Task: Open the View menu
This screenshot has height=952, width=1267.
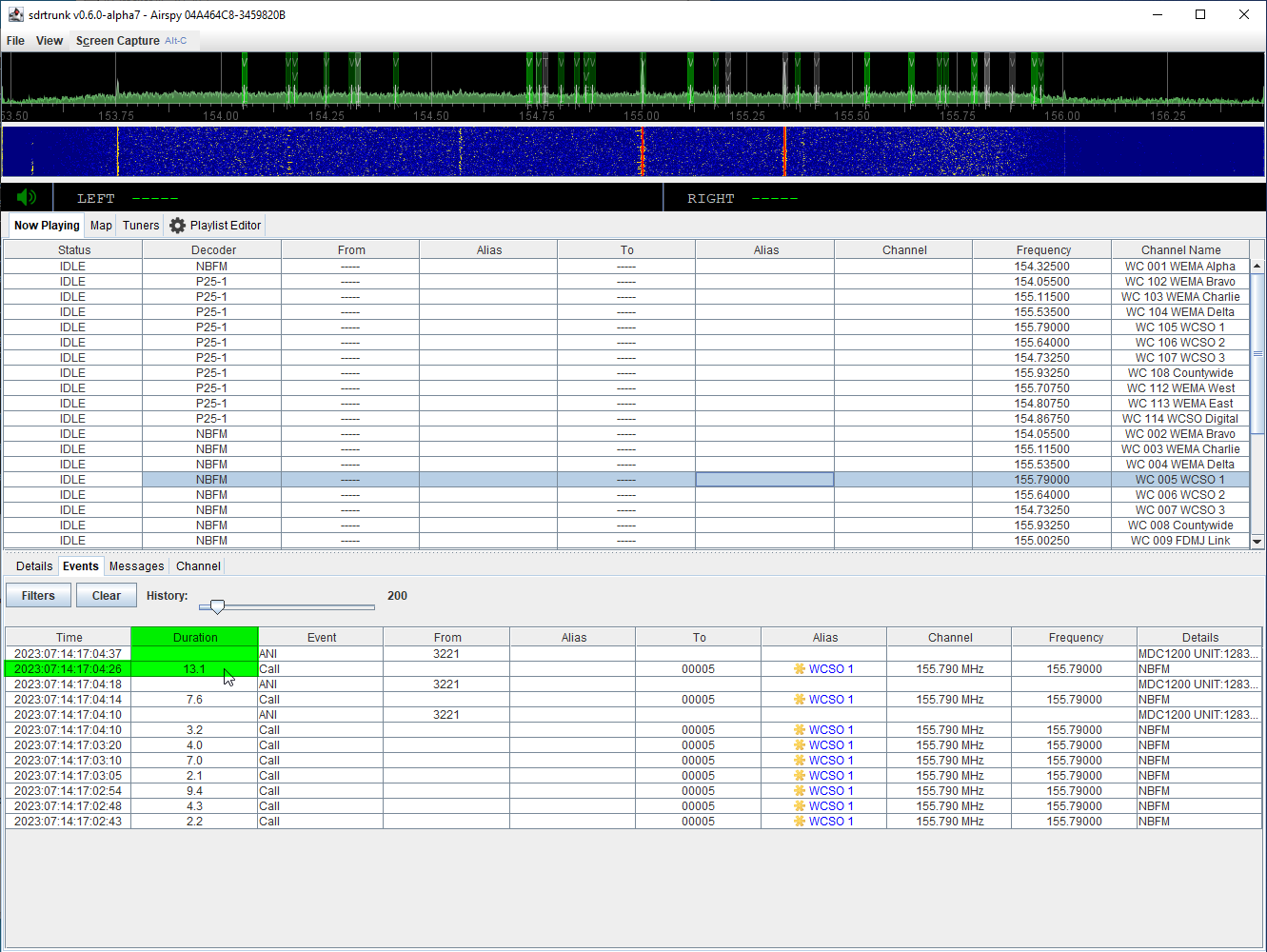Action: (x=49, y=40)
